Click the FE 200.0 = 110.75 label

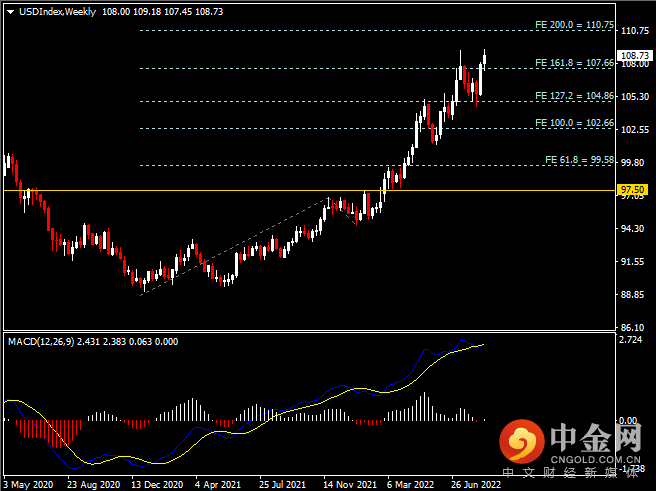pyautogui.click(x=574, y=25)
